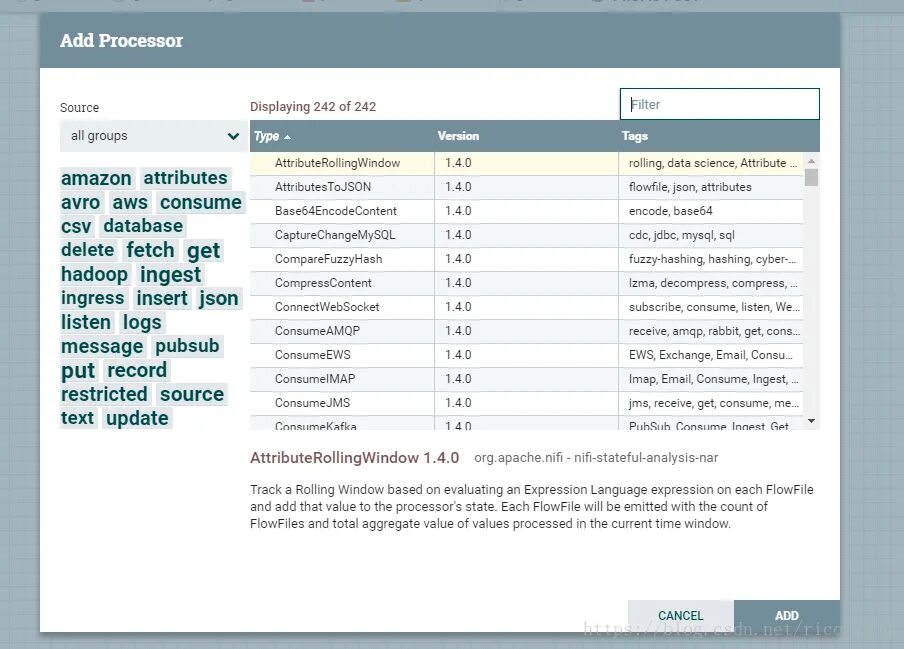Click the 'flowfile, json, attributes' tags cell

[x=711, y=187]
